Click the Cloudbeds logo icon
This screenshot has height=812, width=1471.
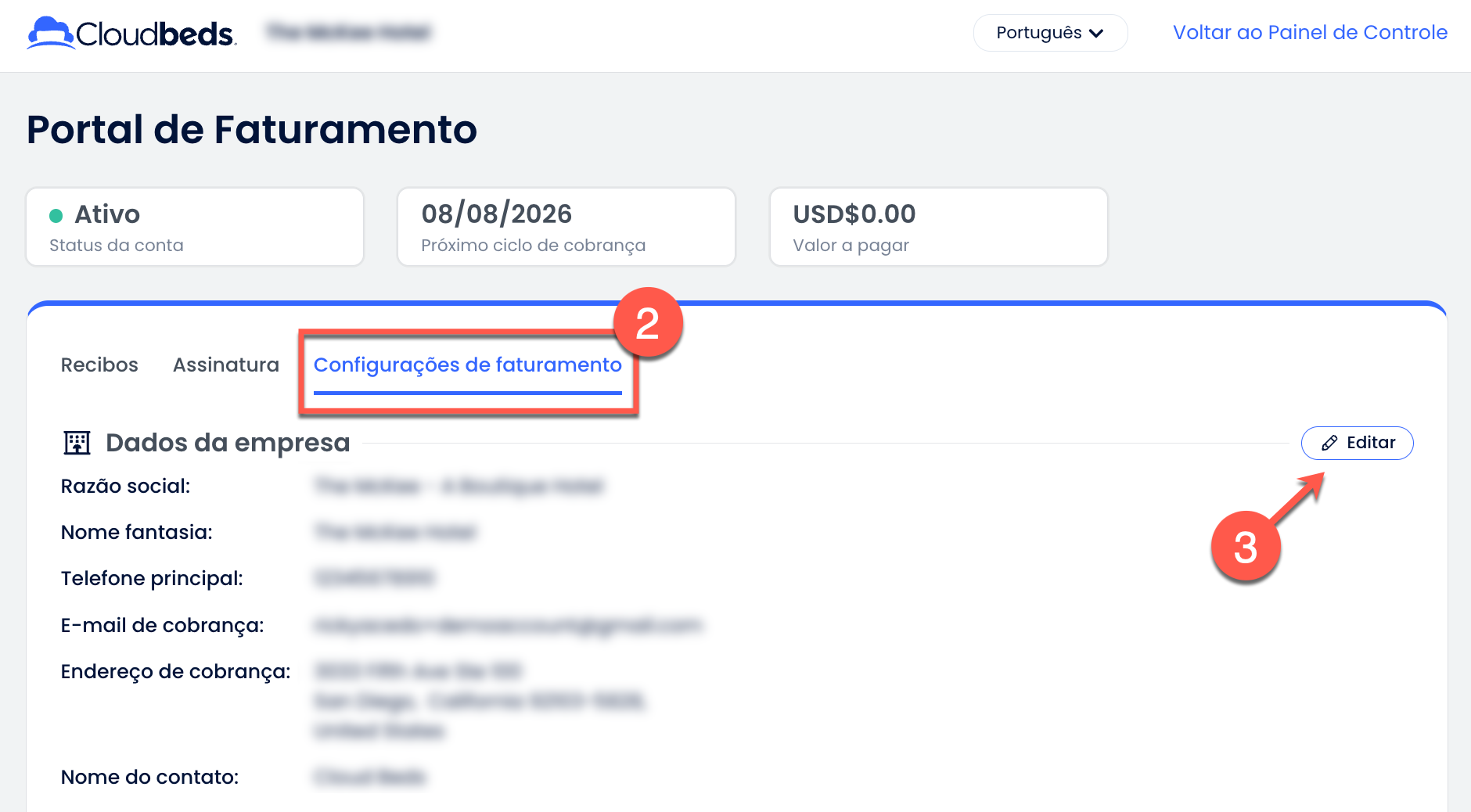50,33
